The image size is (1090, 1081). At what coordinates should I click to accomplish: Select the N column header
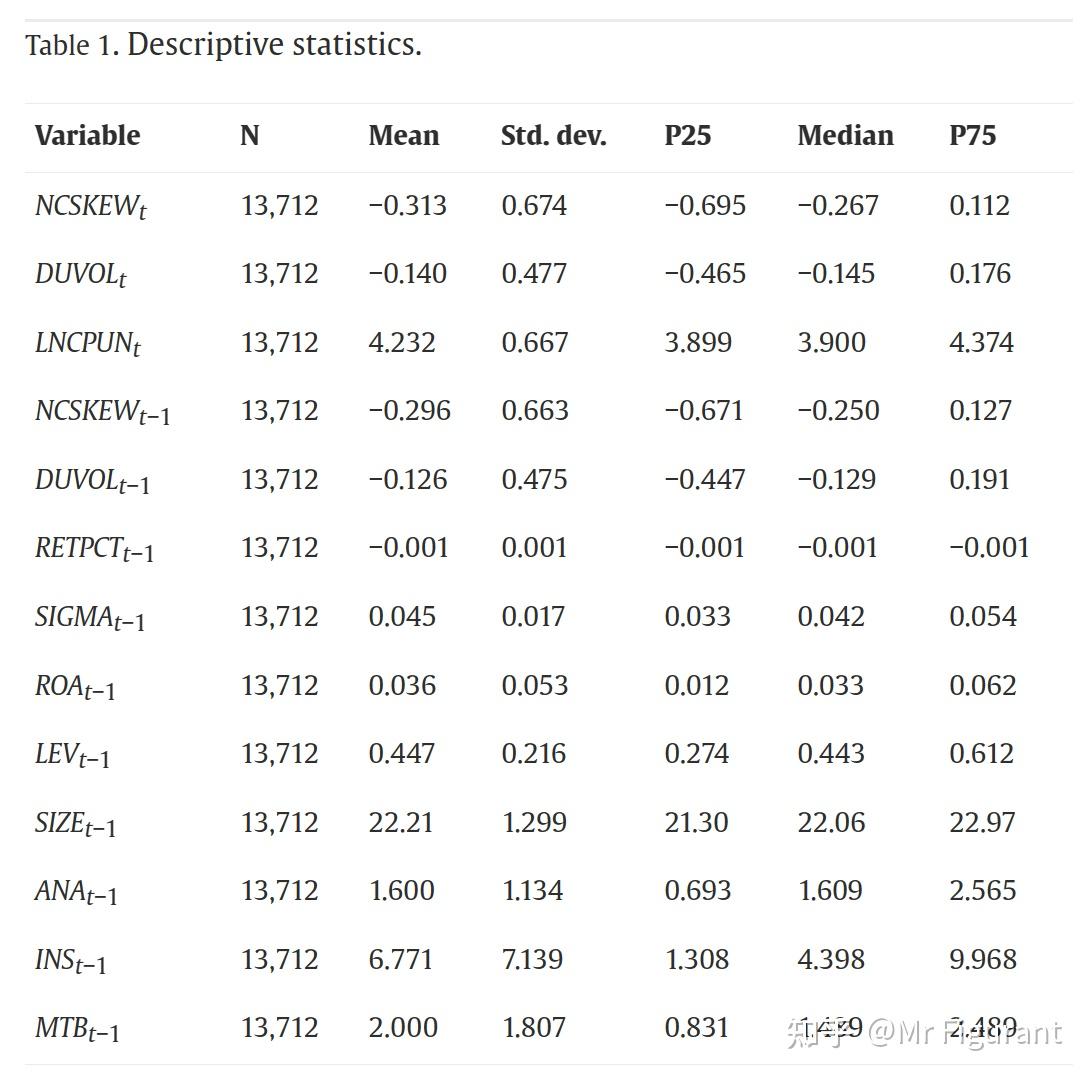point(249,136)
